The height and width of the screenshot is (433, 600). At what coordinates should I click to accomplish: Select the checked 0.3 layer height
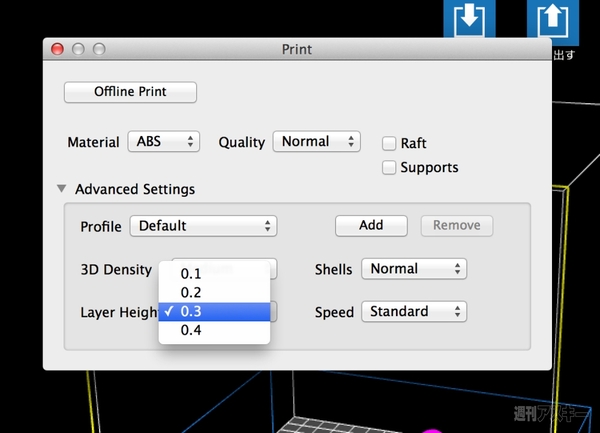191,311
